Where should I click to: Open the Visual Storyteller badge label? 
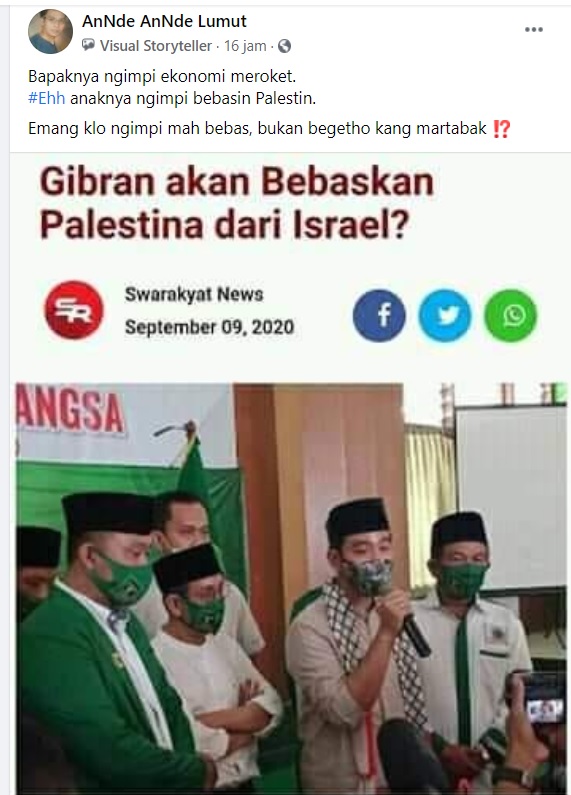click(156, 46)
